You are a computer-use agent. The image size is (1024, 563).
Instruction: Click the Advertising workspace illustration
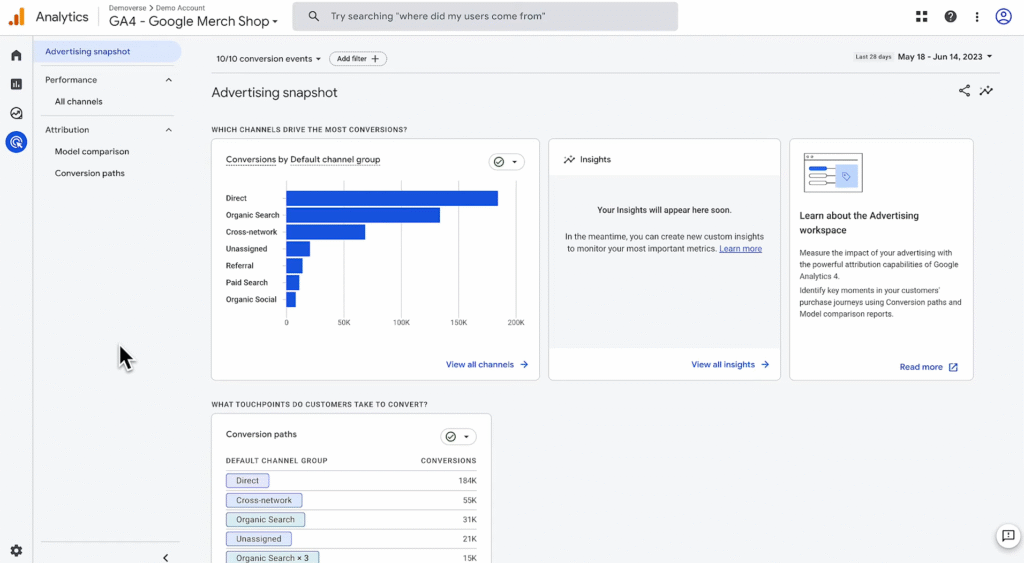point(833,172)
